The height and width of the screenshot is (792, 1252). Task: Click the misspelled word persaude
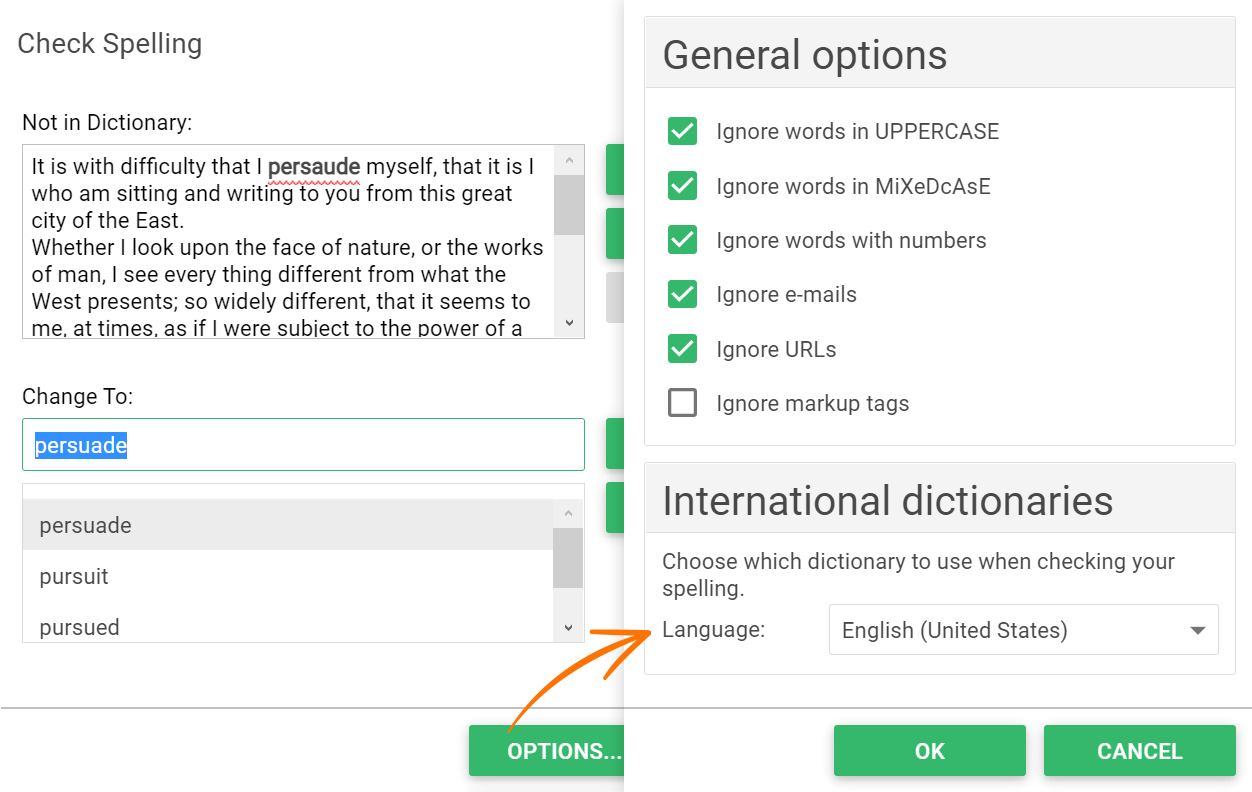coord(313,166)
